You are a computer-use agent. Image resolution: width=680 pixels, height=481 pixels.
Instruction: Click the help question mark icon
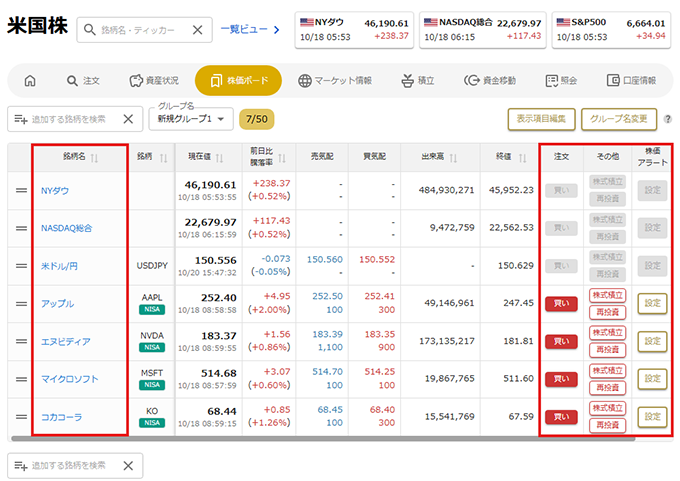[x=668, y=119]
